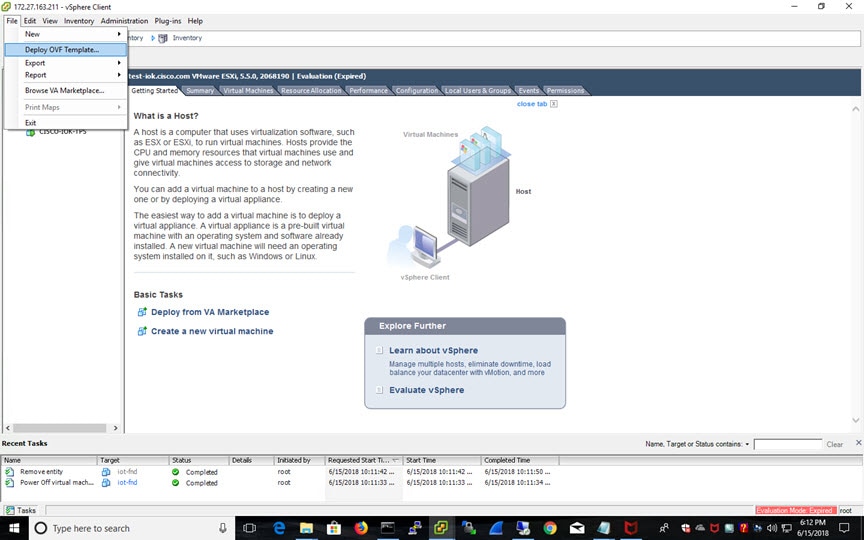Open the Name, Target or Status contains dropdown

tap(747, 444)
